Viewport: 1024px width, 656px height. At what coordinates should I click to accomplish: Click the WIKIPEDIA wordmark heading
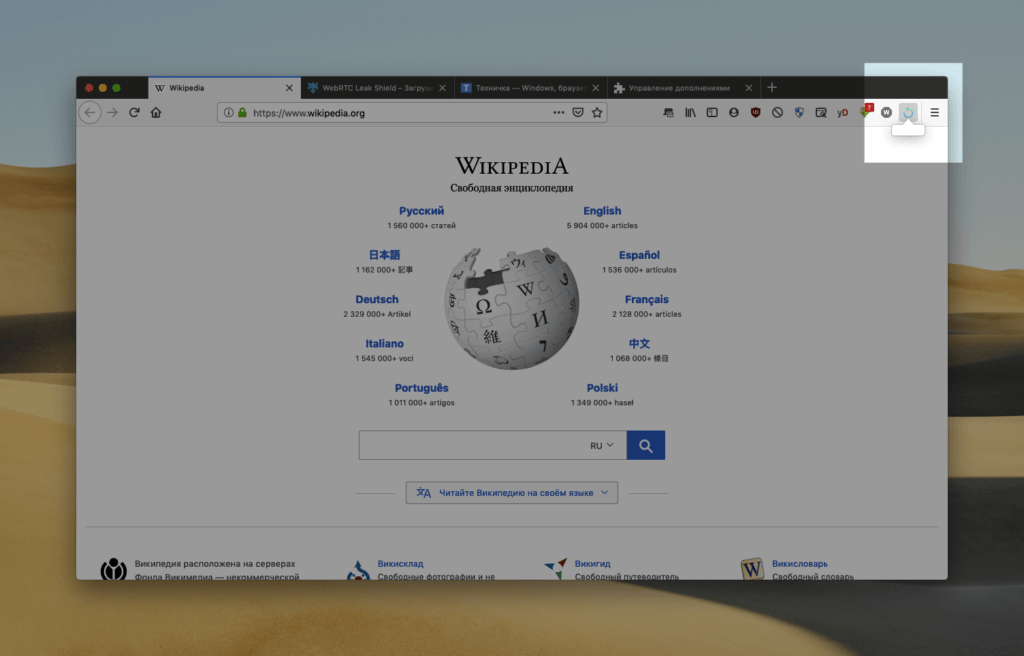[x=512, y=165]
